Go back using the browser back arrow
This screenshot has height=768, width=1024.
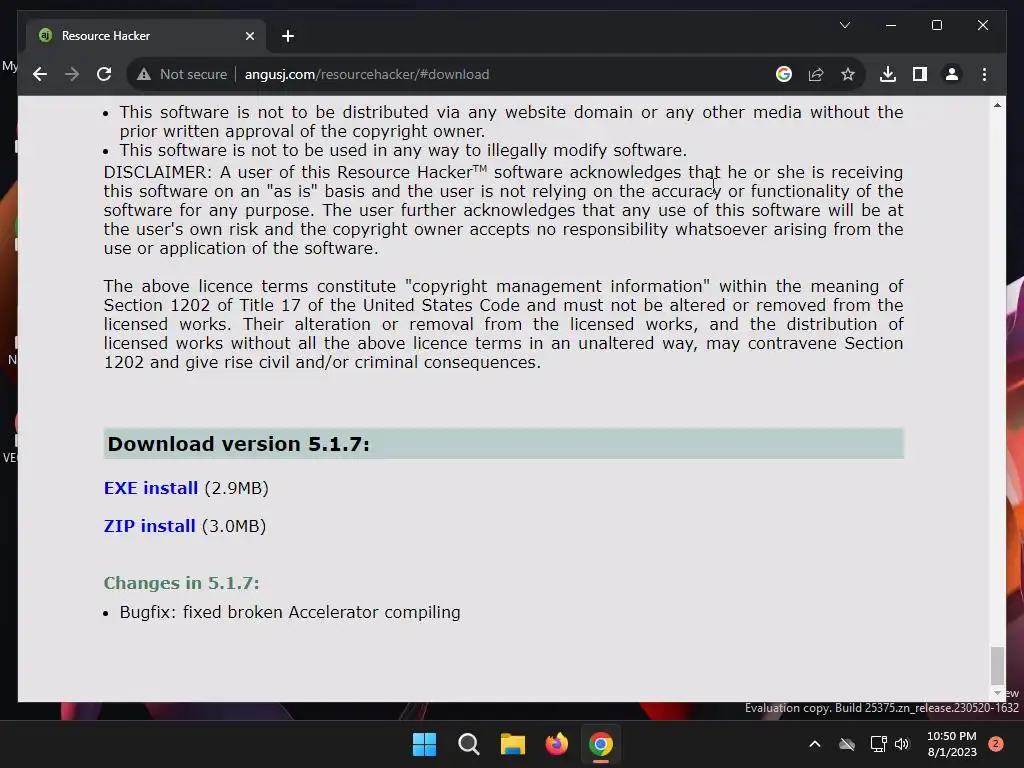[40, 74]
